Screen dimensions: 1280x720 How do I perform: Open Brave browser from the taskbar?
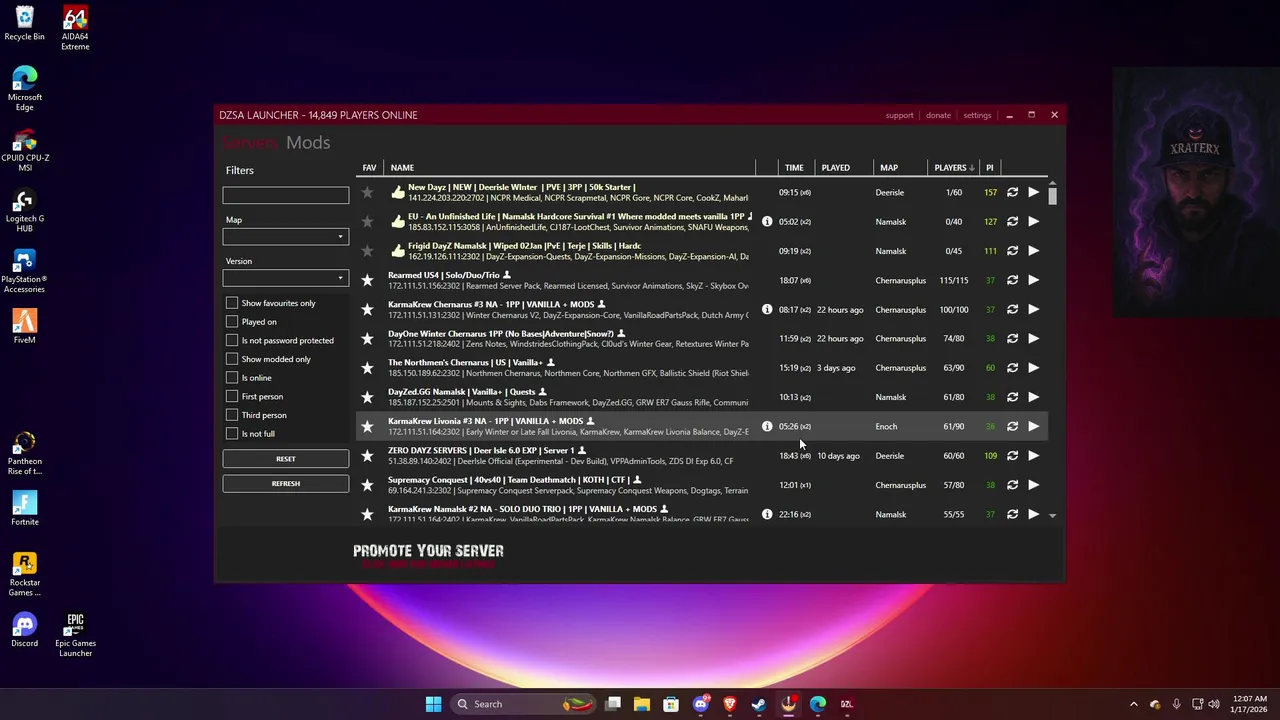click(730, 704)
